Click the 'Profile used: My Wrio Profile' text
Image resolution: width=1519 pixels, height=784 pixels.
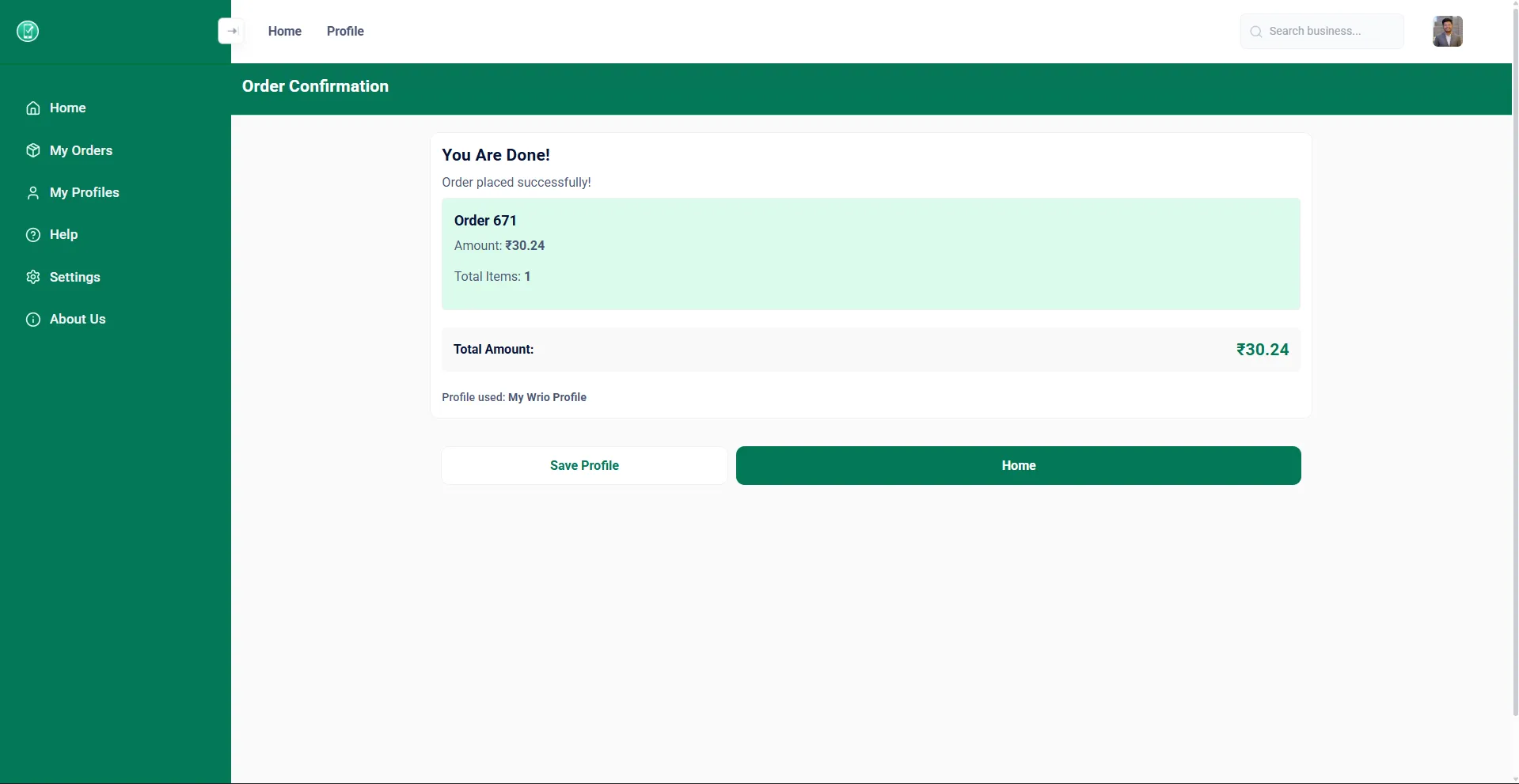[514, 397]
